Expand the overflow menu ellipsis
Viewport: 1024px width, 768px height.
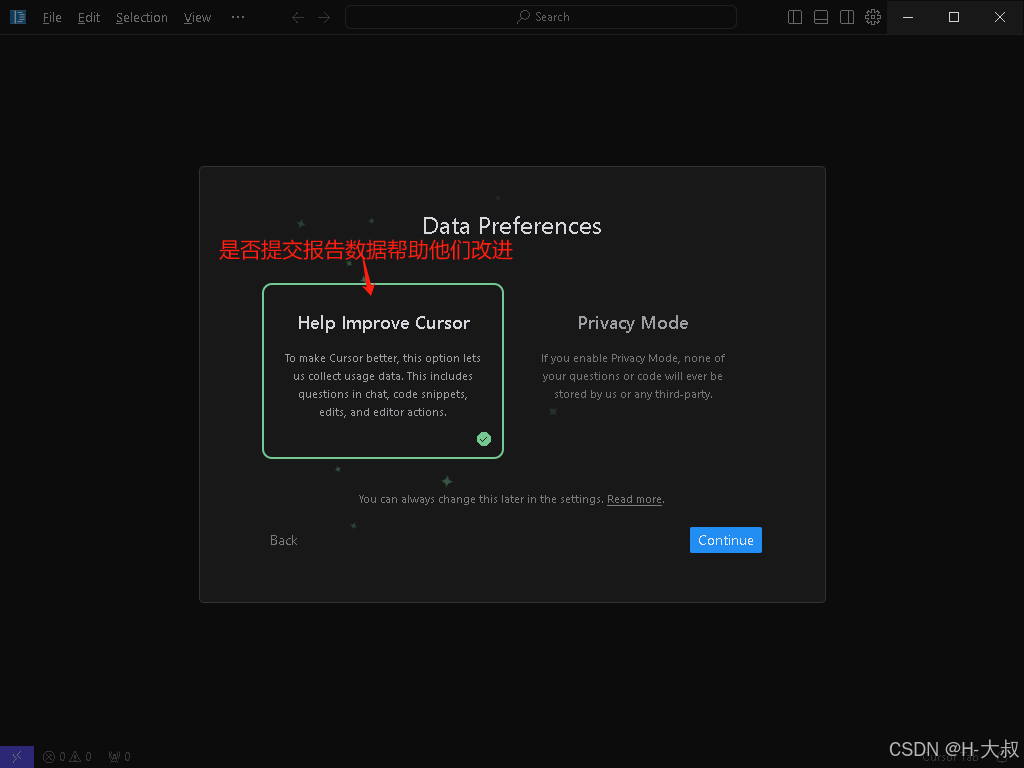pyautogui.click(x=238, y=17)
